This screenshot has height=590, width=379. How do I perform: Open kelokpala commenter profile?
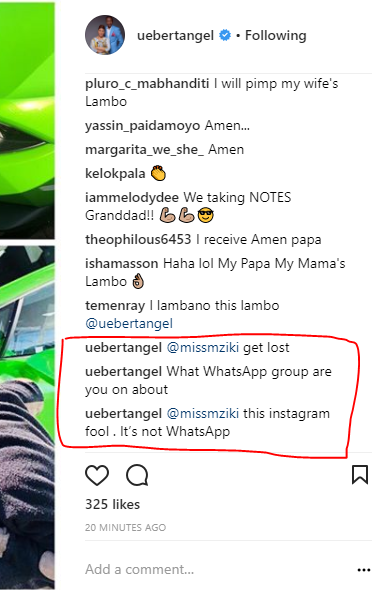tap(115, 174)
